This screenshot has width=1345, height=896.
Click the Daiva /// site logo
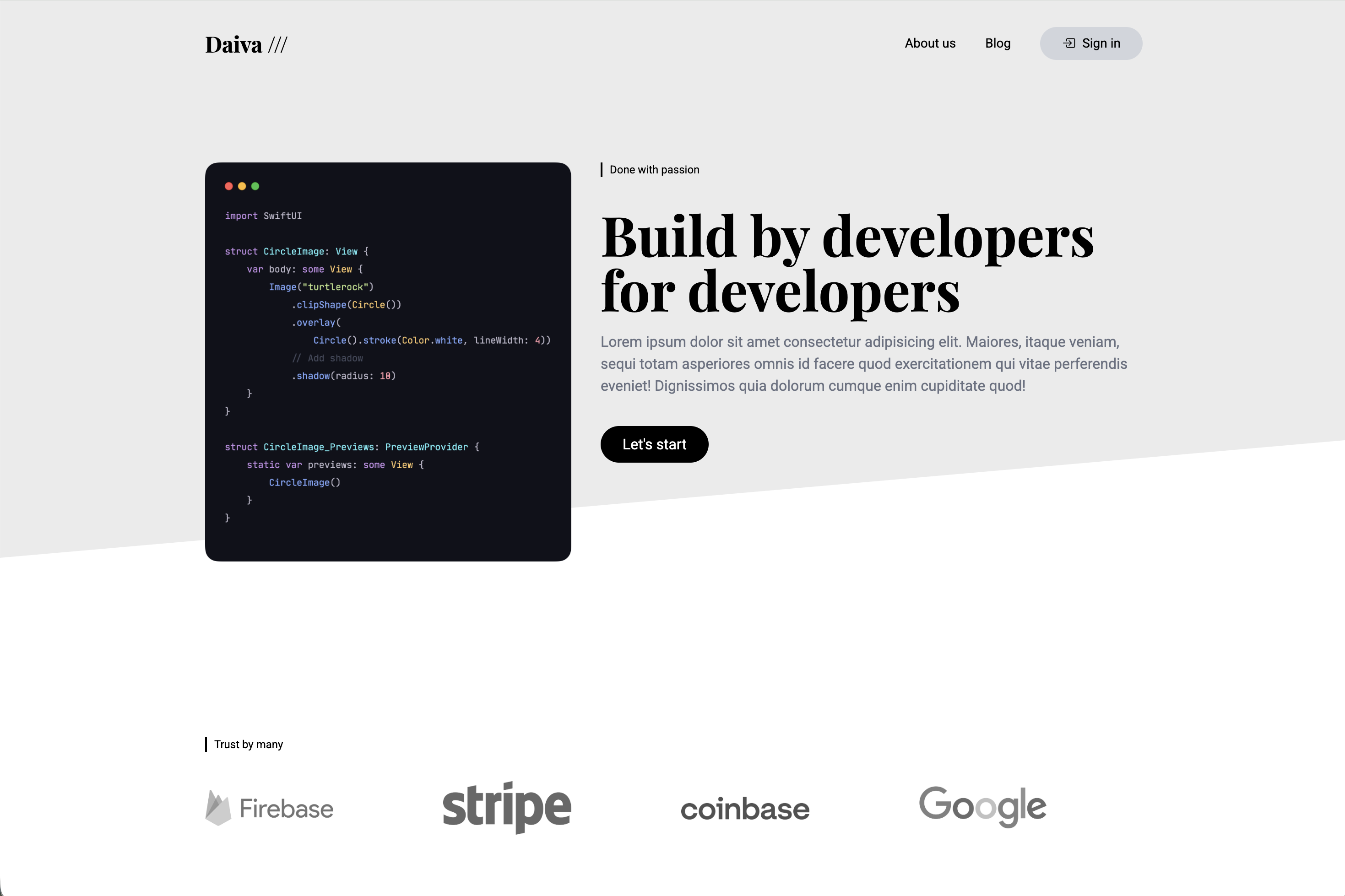tap(246, 44)
